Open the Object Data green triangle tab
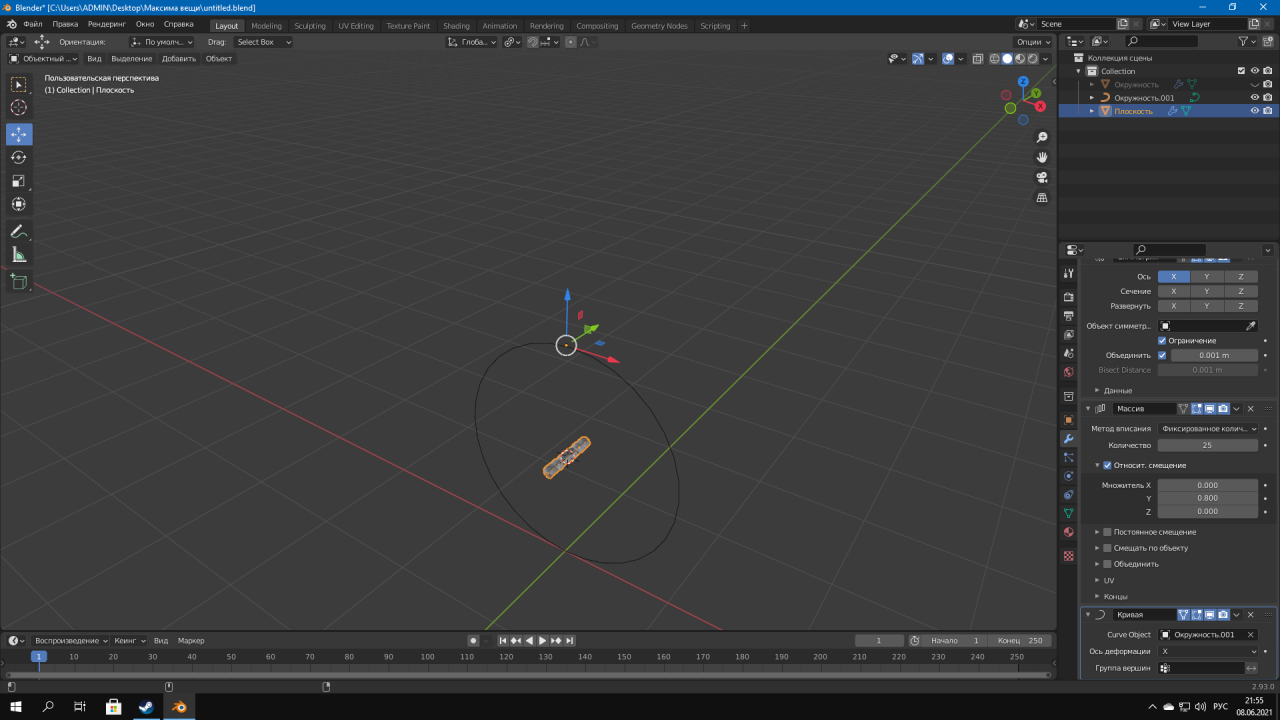The width and height of the screenshot is (1280, 720). pyautogui.click(x=1068, y=513)
